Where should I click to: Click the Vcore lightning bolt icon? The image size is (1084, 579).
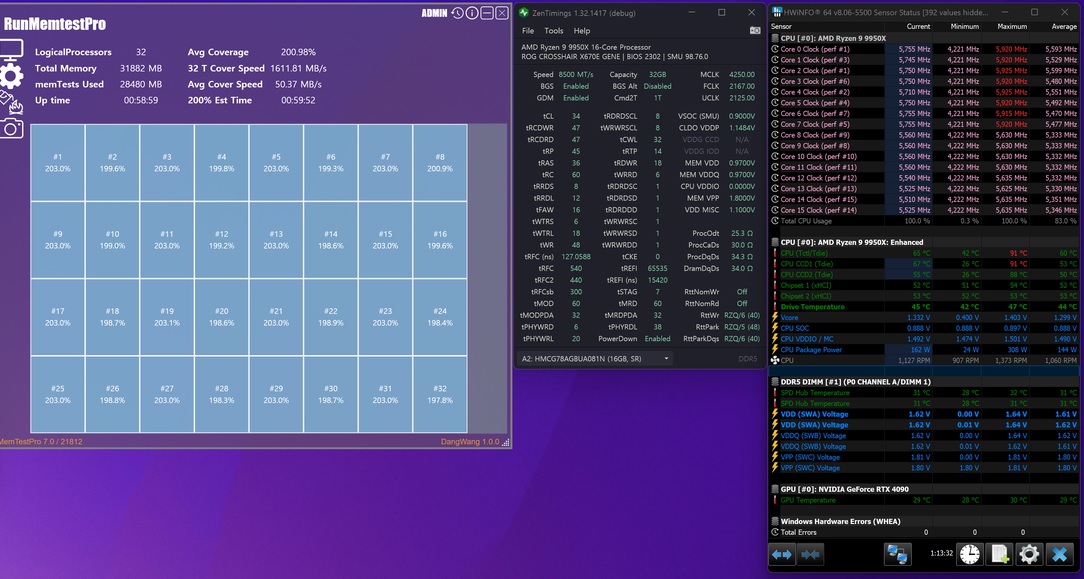[x=775, y=317]
